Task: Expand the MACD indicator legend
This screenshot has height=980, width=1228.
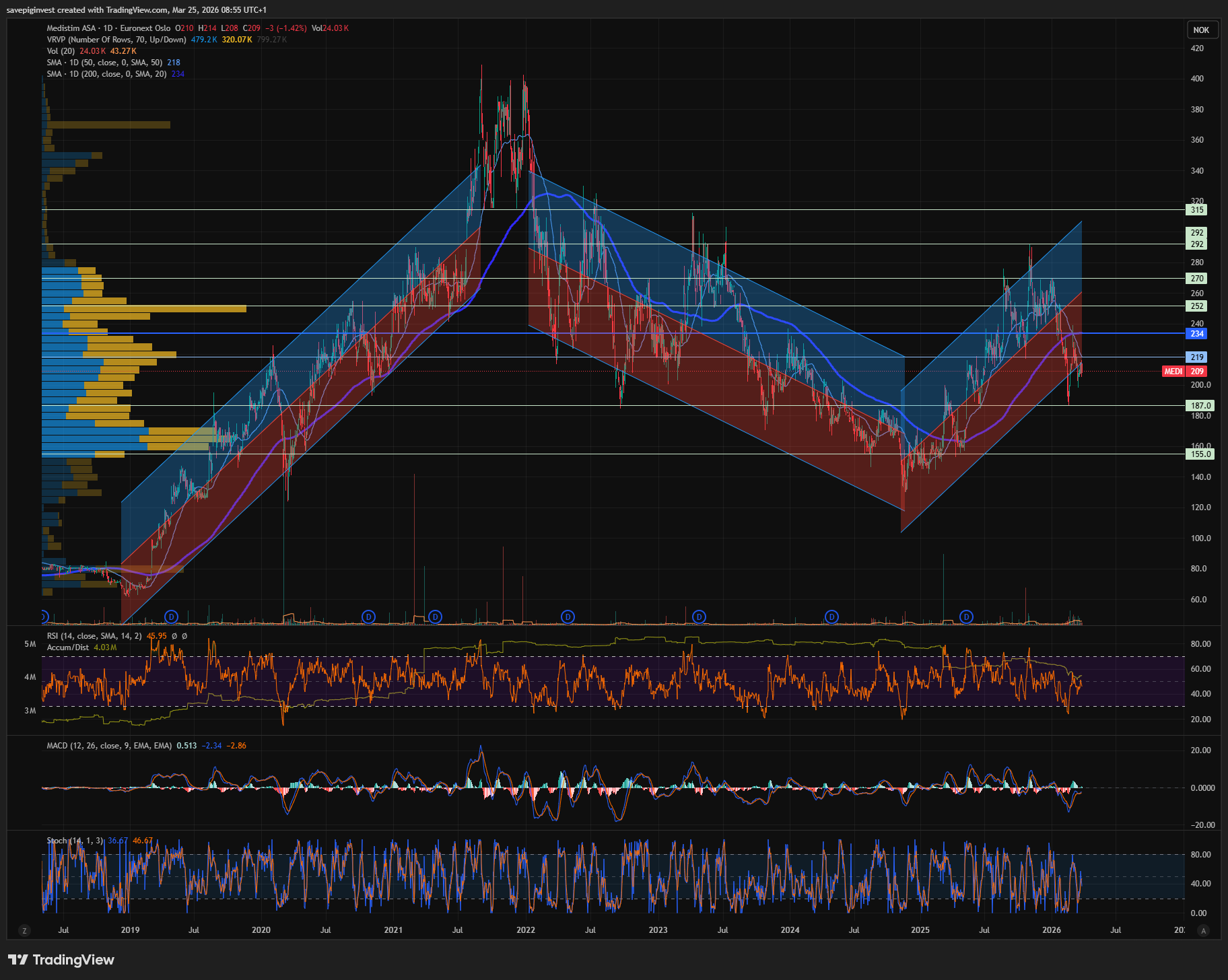Action: click(109, 746)
